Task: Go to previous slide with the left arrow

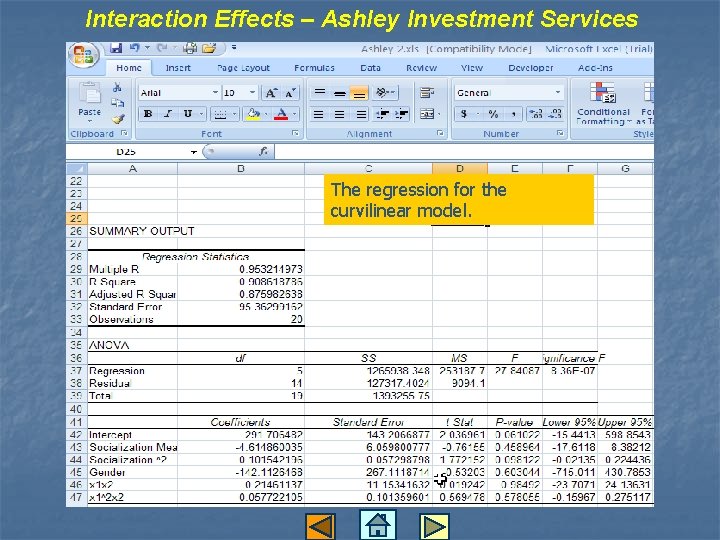Action: tap(320, 526)
